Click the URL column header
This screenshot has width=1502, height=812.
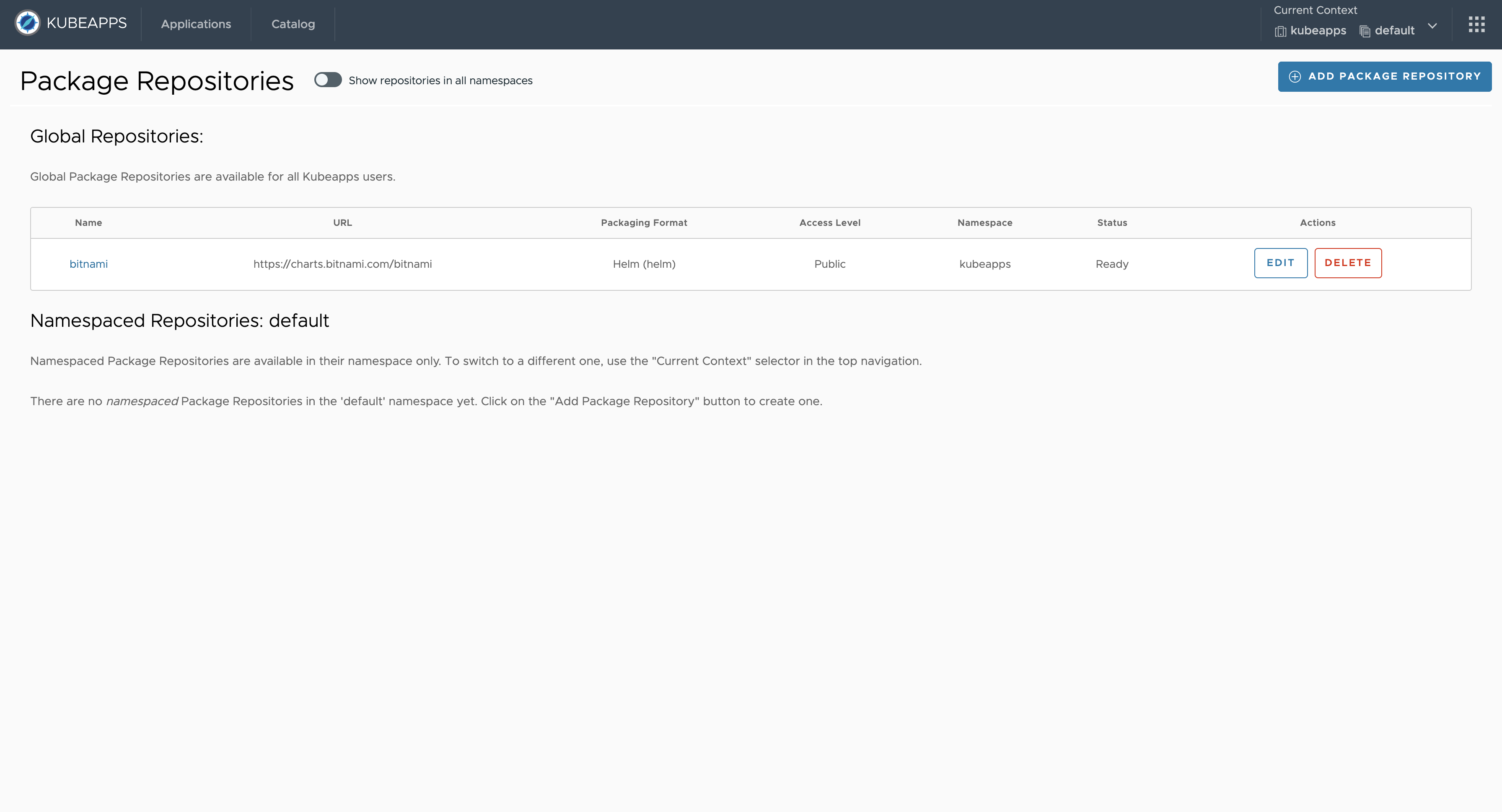click(x=342, y=222)
